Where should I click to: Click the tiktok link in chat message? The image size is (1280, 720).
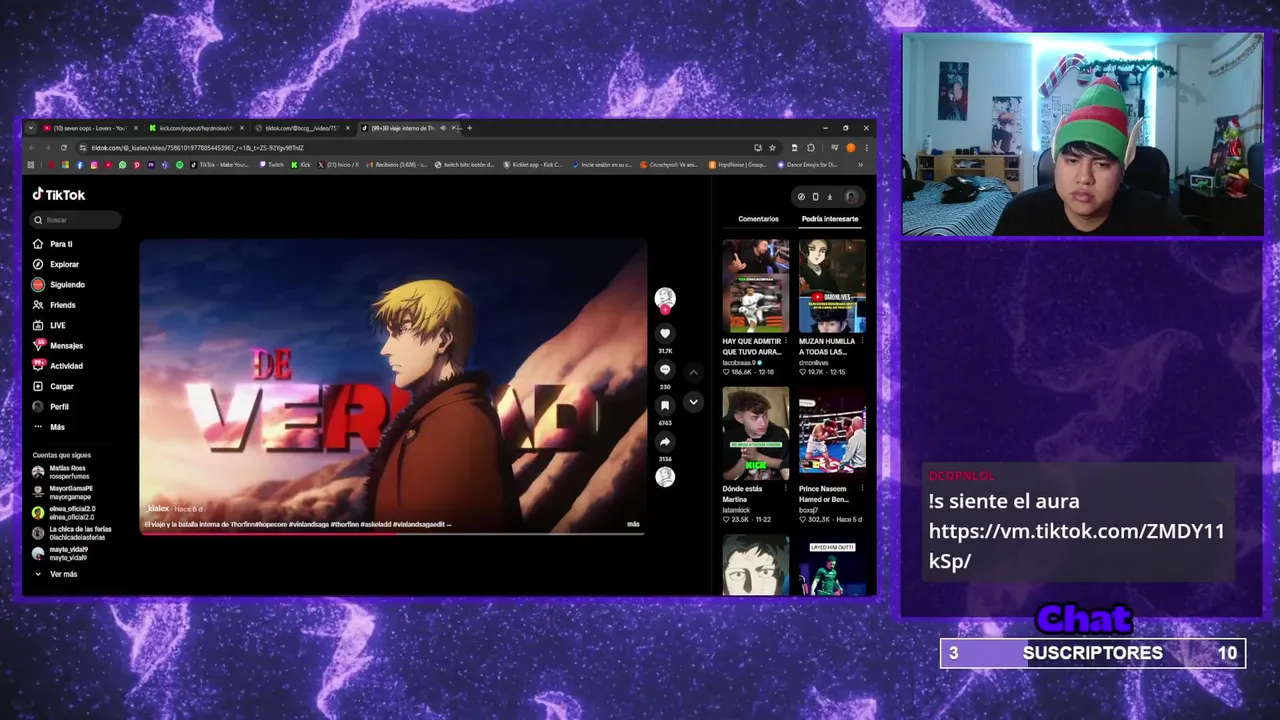1076,546
